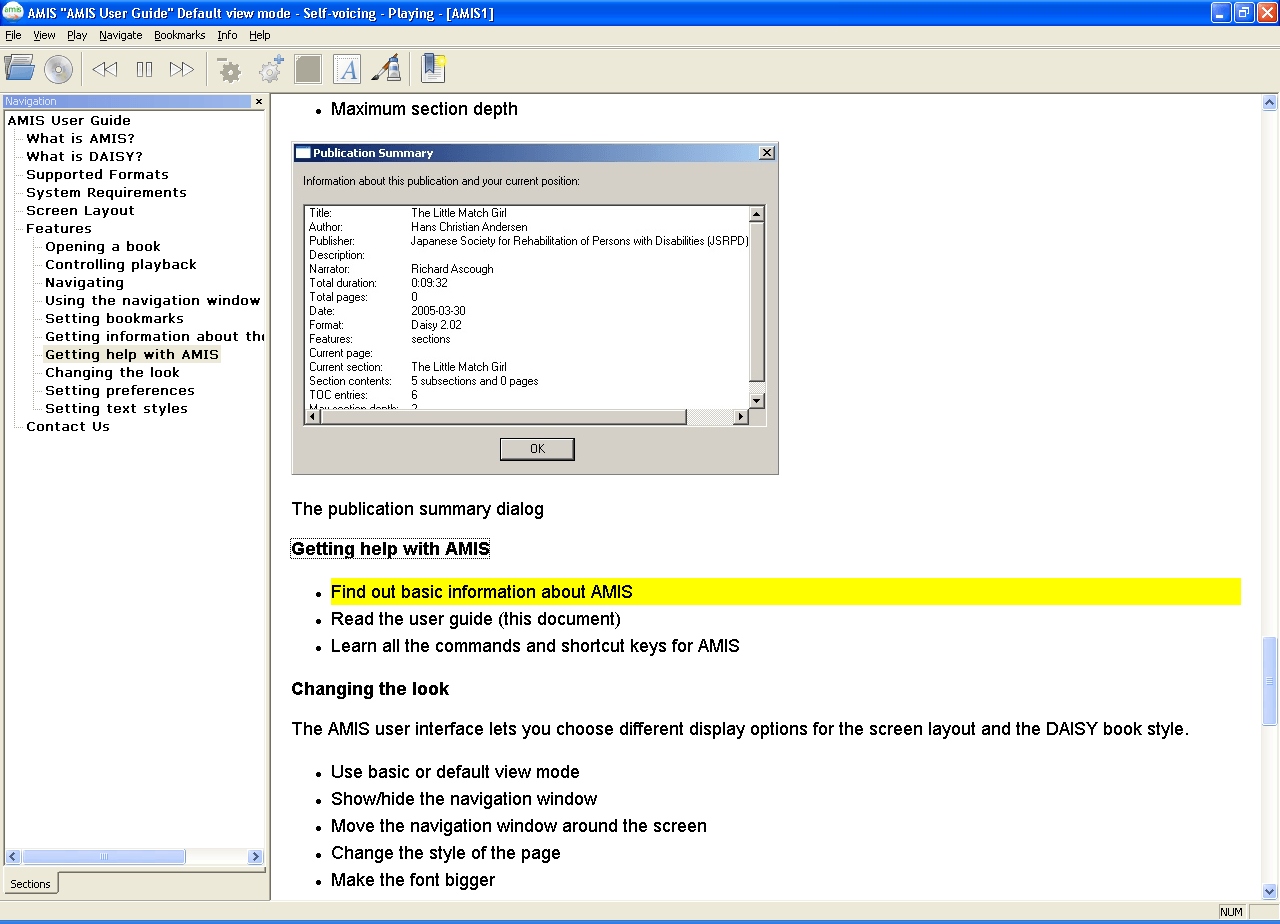Select 'Navigating' tree item
Image resolution: width=1280 pixels, height=924 pixels.
coord(85,282)
